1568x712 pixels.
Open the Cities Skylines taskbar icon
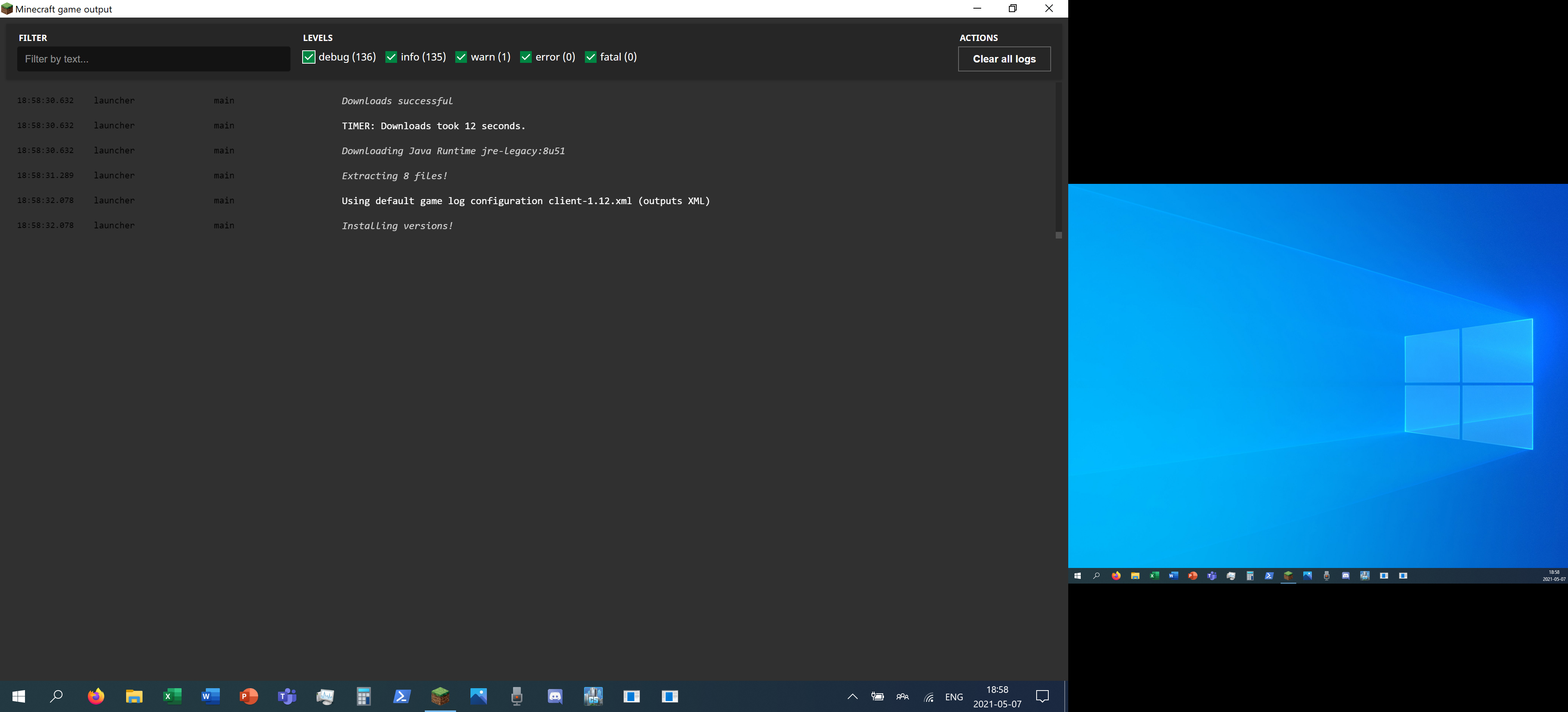pos(593,696)
